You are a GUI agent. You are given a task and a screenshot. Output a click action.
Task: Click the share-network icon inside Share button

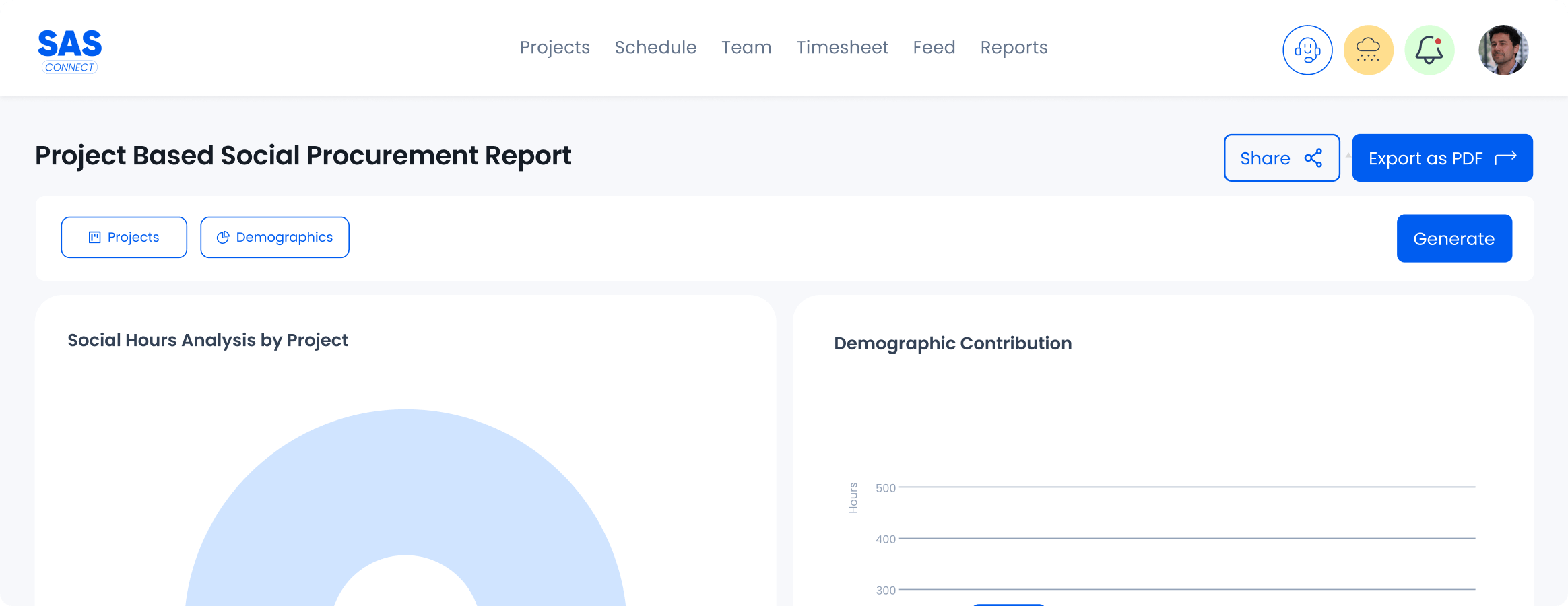click(1312, 158)
